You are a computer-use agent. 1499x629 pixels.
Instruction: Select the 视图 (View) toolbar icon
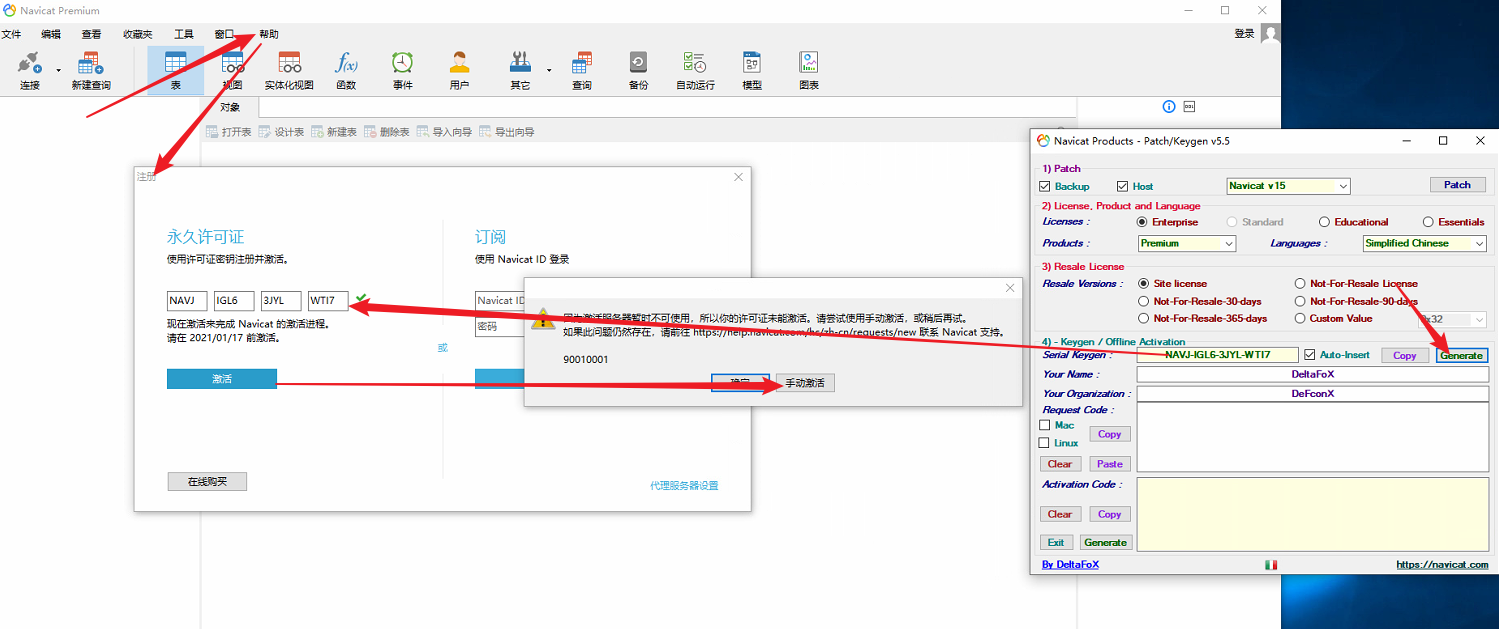[232, 70]
